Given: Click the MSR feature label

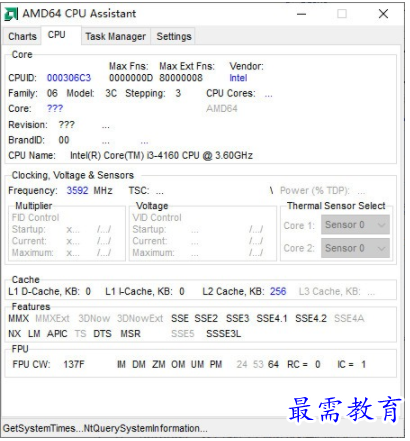Looking at the screenshot, I should tap(130, 334).
